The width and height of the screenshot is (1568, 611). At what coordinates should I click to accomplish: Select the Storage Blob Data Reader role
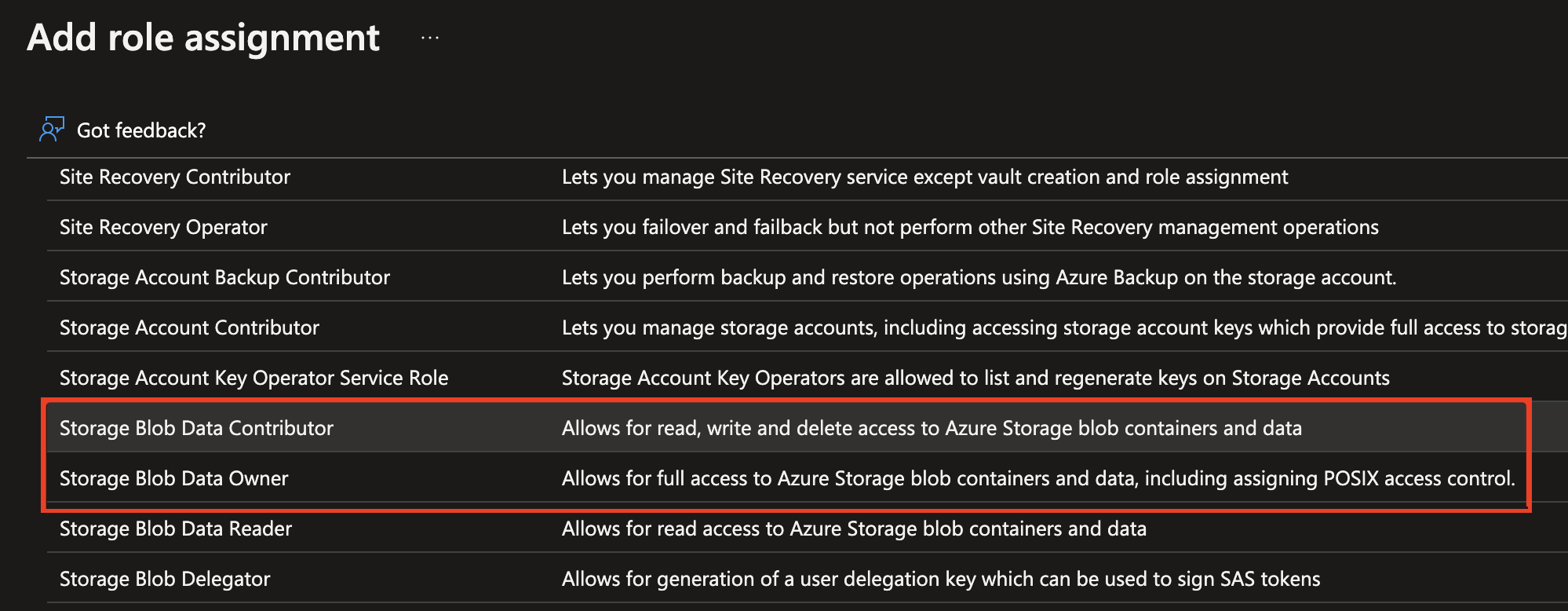click(175, 529)
